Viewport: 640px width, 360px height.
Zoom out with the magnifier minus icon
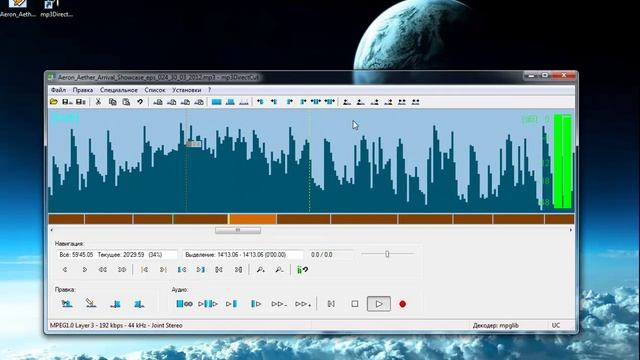[279, 270]
